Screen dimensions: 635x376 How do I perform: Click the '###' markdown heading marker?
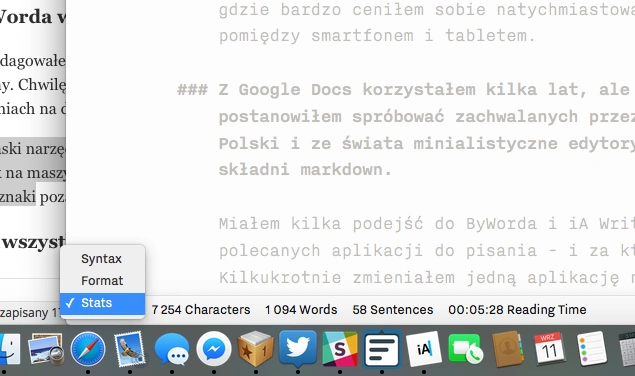click(x=192, y=90)
